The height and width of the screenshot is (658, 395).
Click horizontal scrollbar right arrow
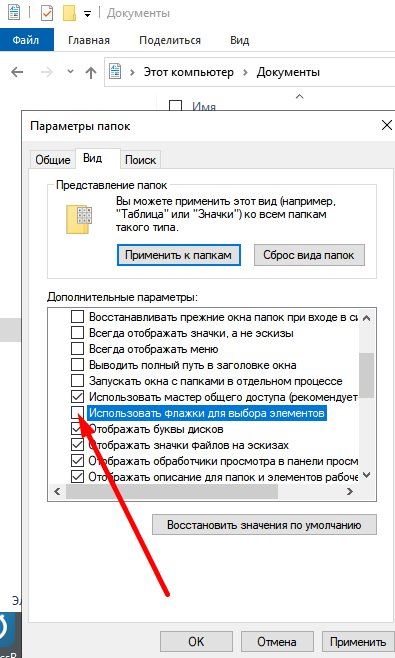350,491
